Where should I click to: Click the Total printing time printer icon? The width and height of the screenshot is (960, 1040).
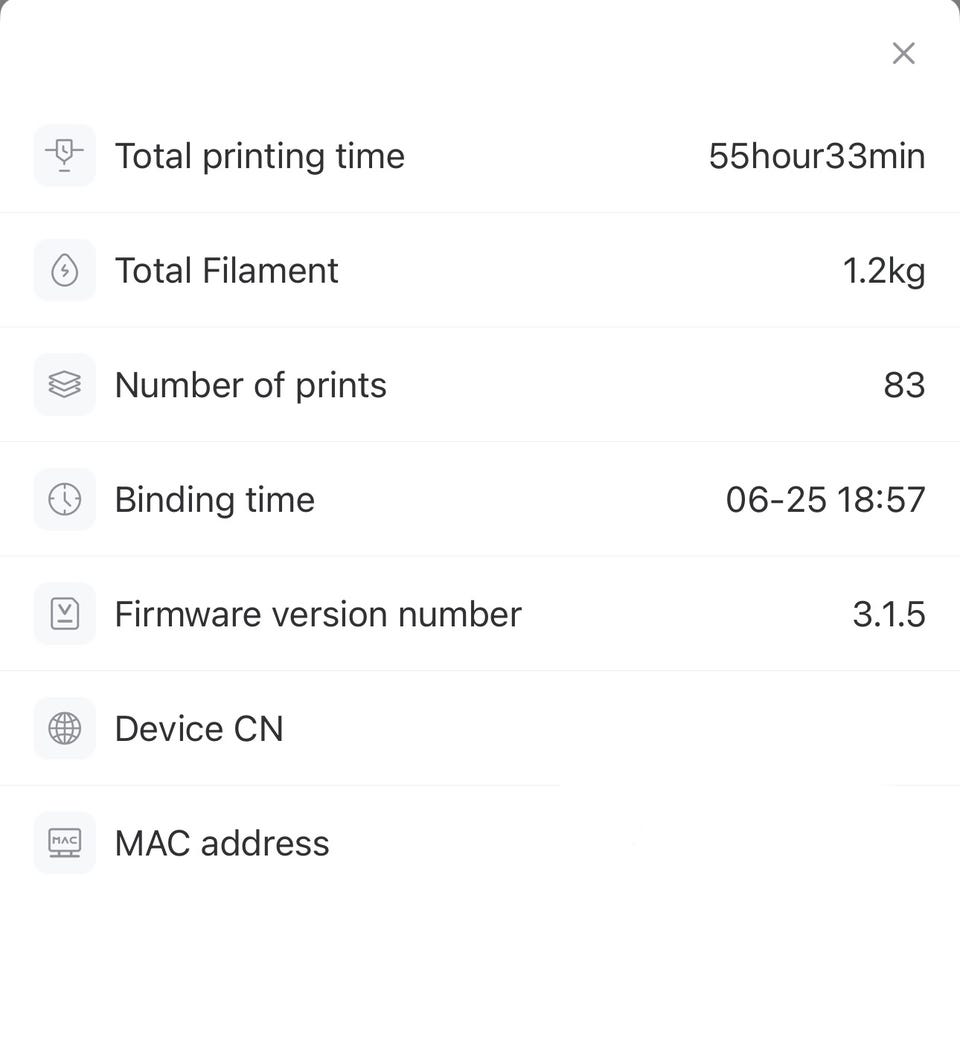point(65,155)
